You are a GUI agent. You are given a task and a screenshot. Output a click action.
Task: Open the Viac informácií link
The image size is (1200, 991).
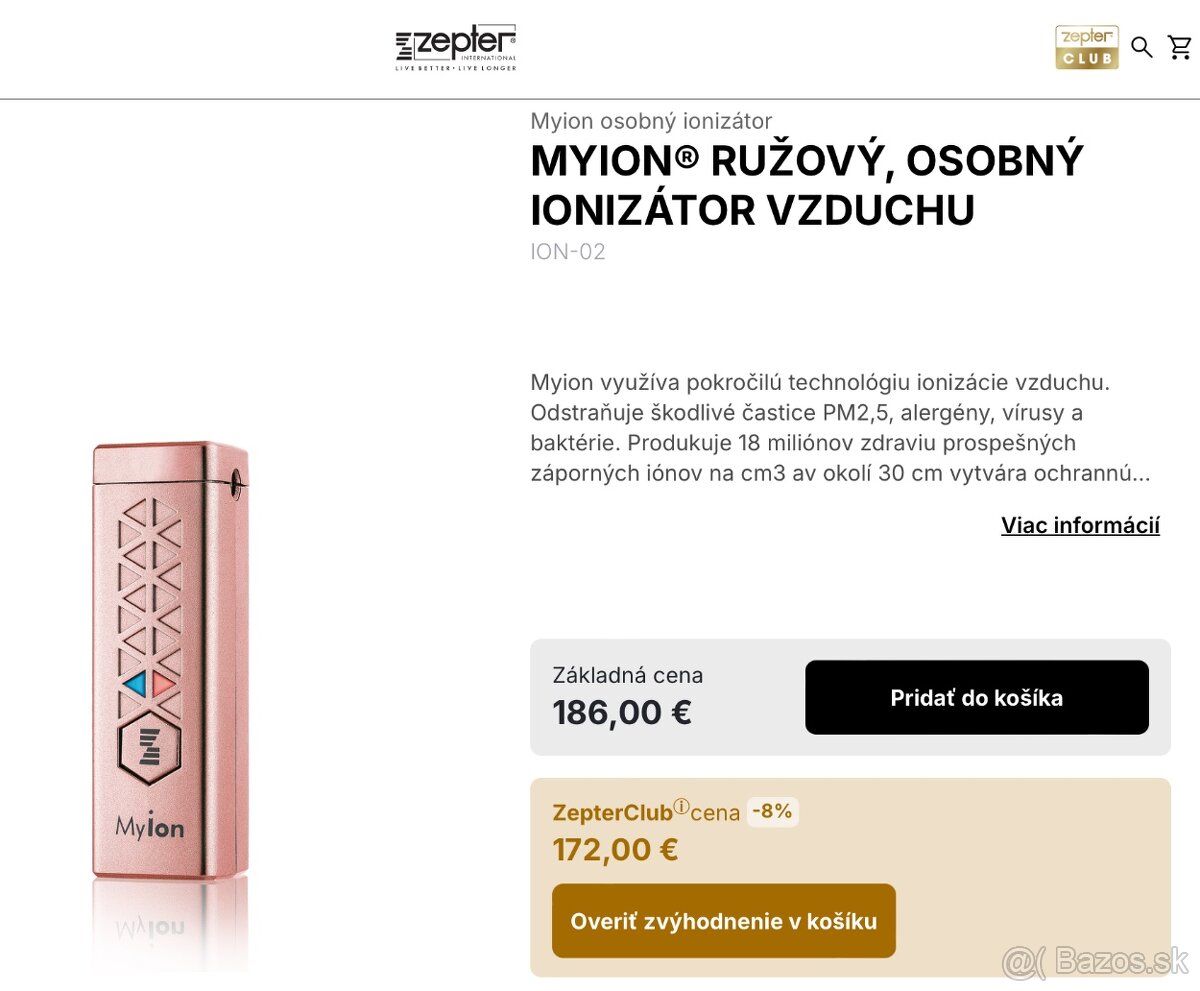(x=1080, y=525)
